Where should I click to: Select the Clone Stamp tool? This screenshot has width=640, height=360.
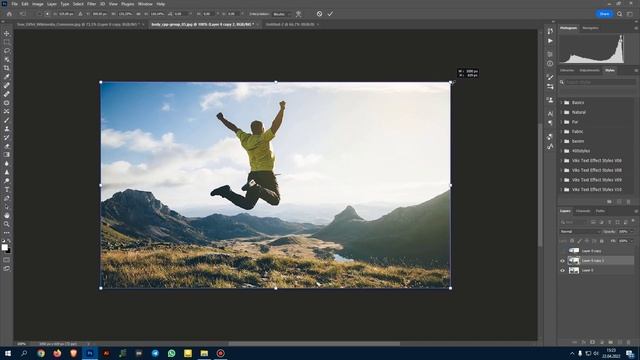click(7, 129)
